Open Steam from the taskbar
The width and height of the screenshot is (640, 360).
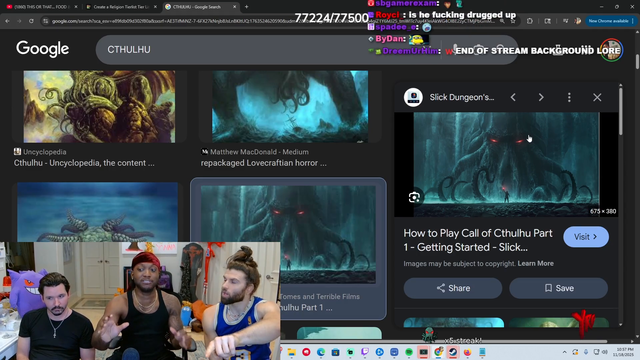[453, 352]
